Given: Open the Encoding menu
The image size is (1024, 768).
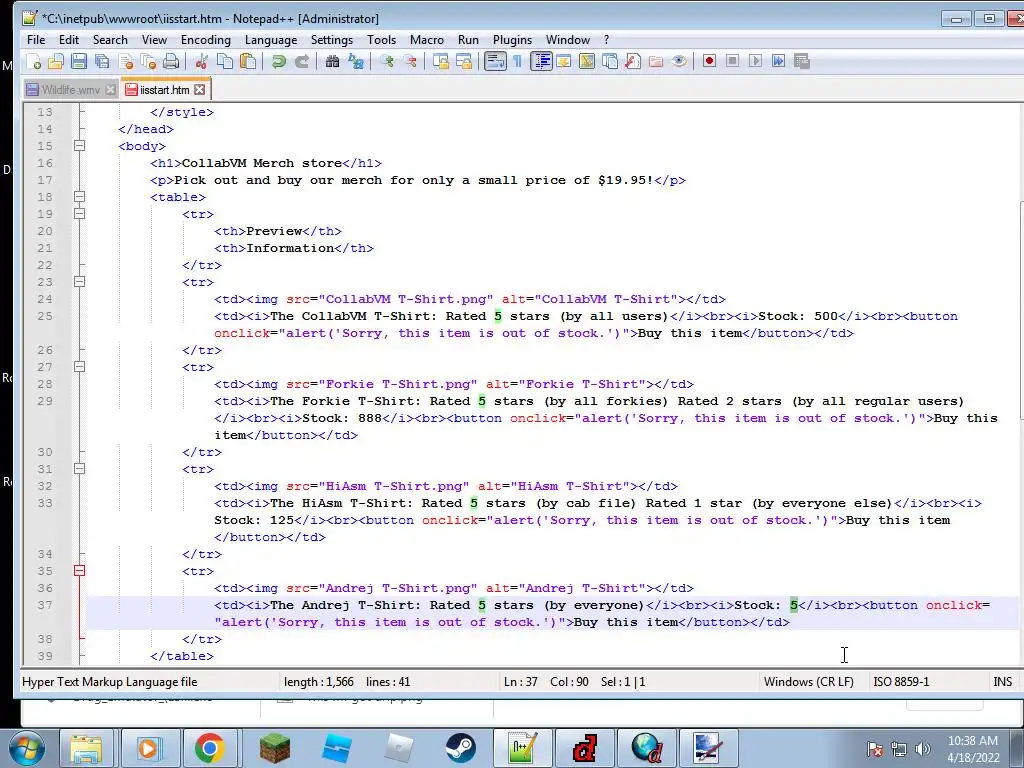Looking at the screenshot, I should pyautogui.click(x=206, y=40).
